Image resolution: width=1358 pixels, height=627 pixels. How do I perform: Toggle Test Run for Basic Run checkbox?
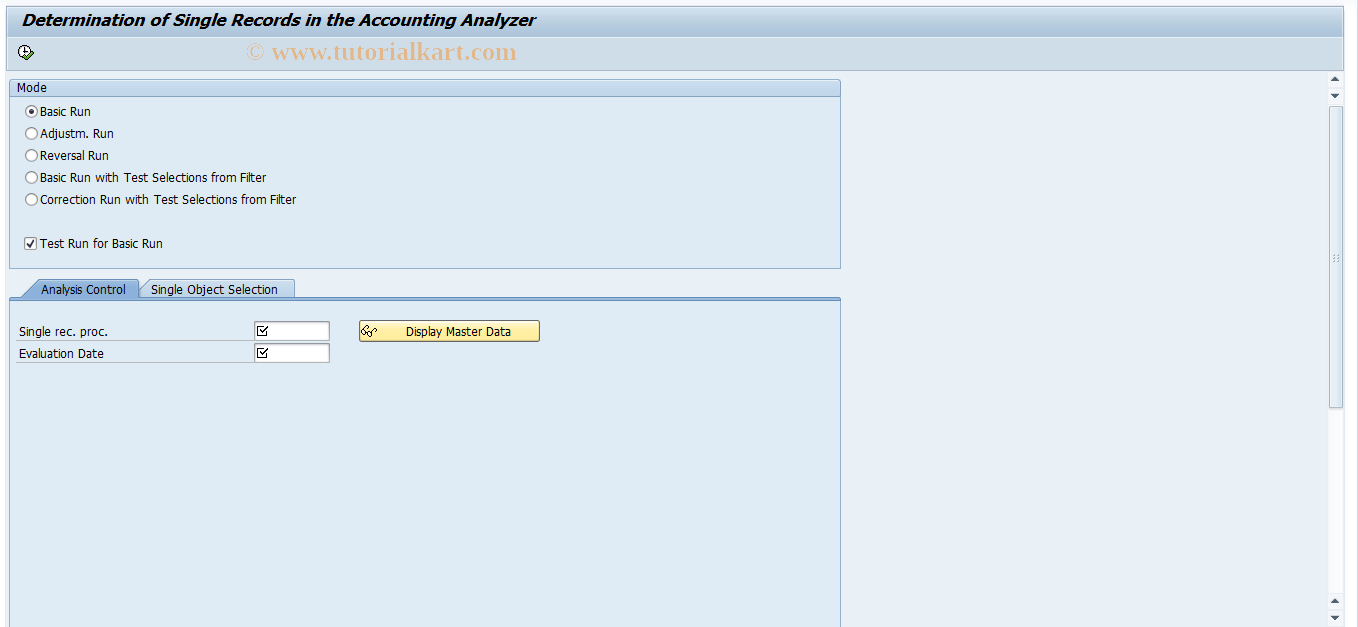tap(31, 244)
